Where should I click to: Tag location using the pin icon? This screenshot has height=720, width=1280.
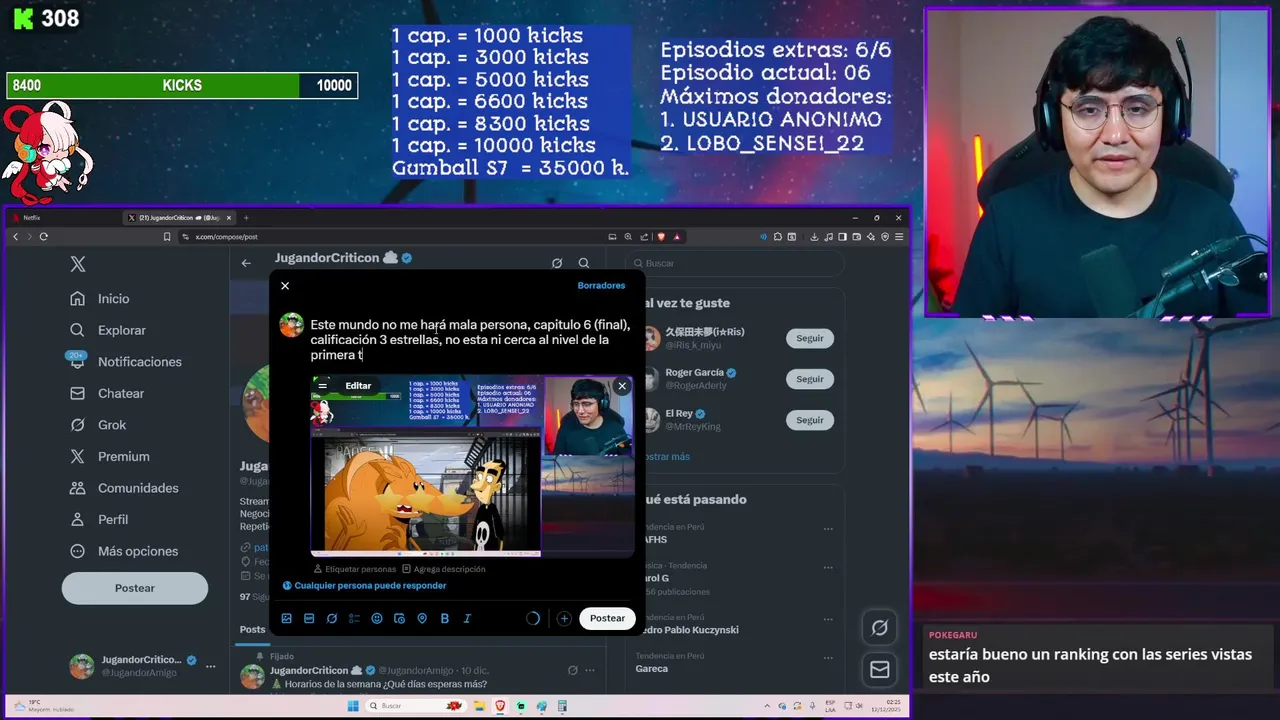[422, 619]
